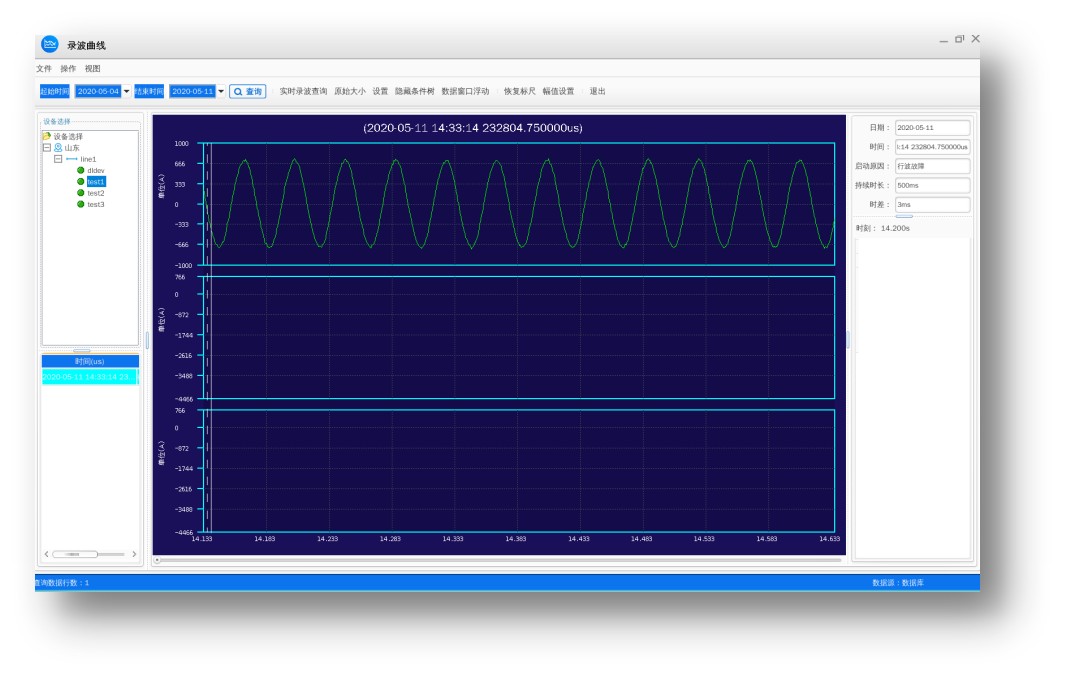This screenshot has width=1065, height=676.
Task: Click the line1 line icon
Action: tap(71, 159)
